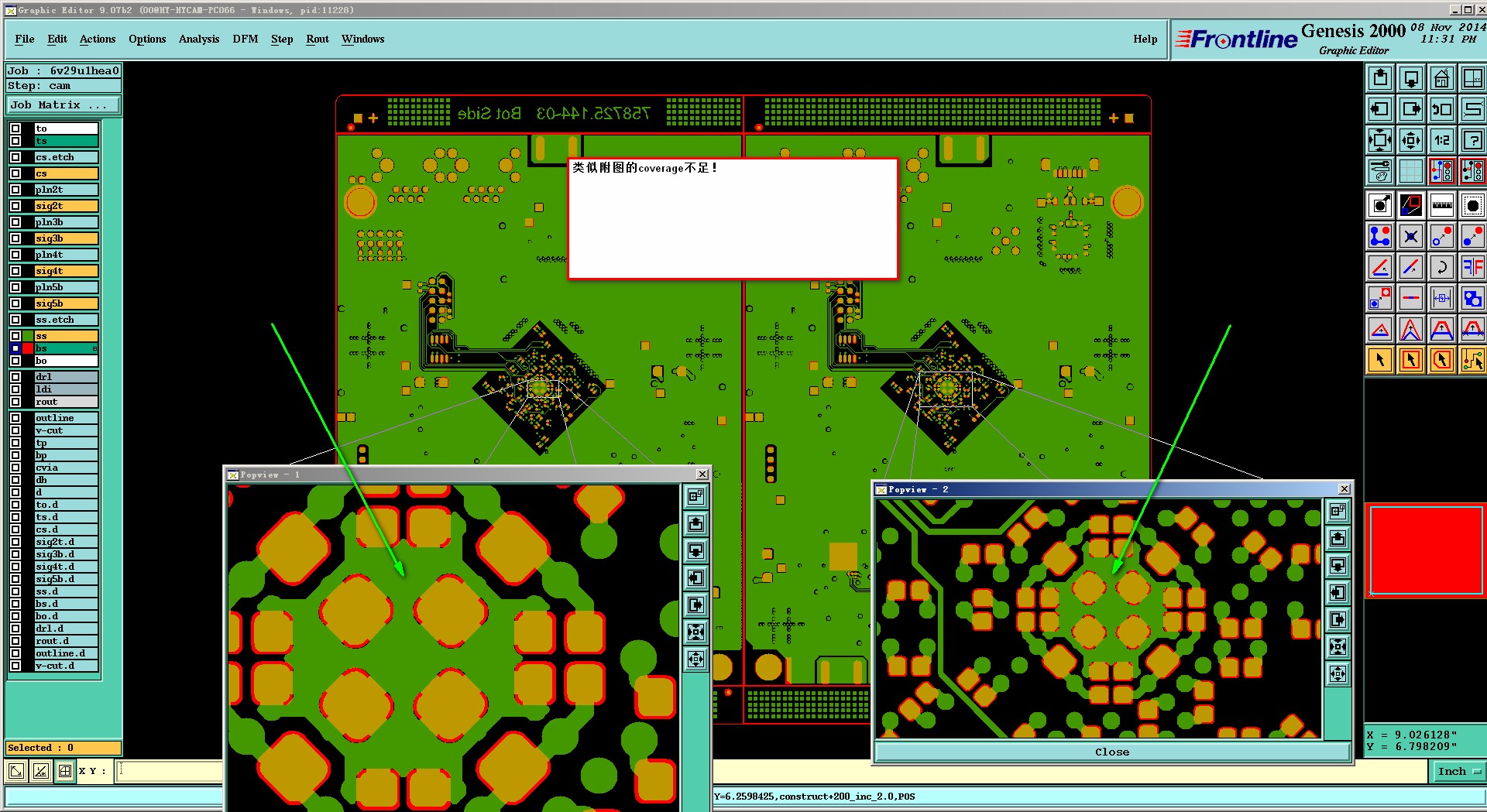Image resolution: width=1487 pixels, height=812 pixels.
Task: Open the question-mark query icon
Action: 1473,140
